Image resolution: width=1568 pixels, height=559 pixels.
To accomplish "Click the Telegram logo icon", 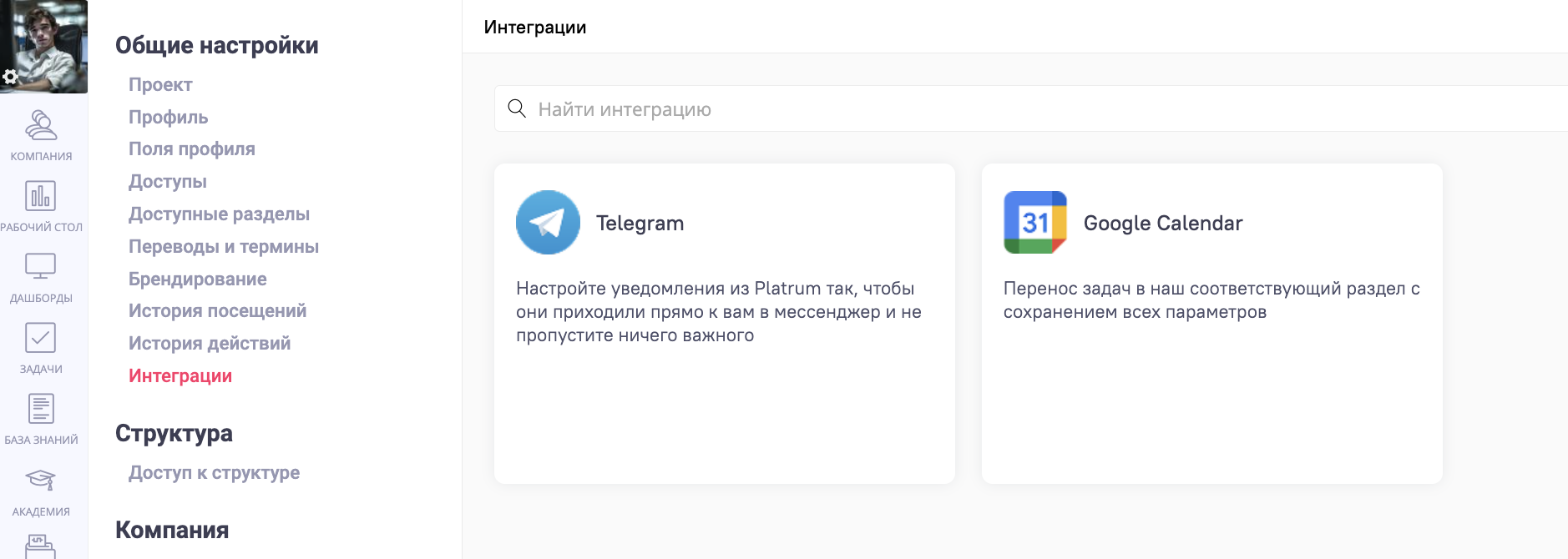I will point(548,223).
